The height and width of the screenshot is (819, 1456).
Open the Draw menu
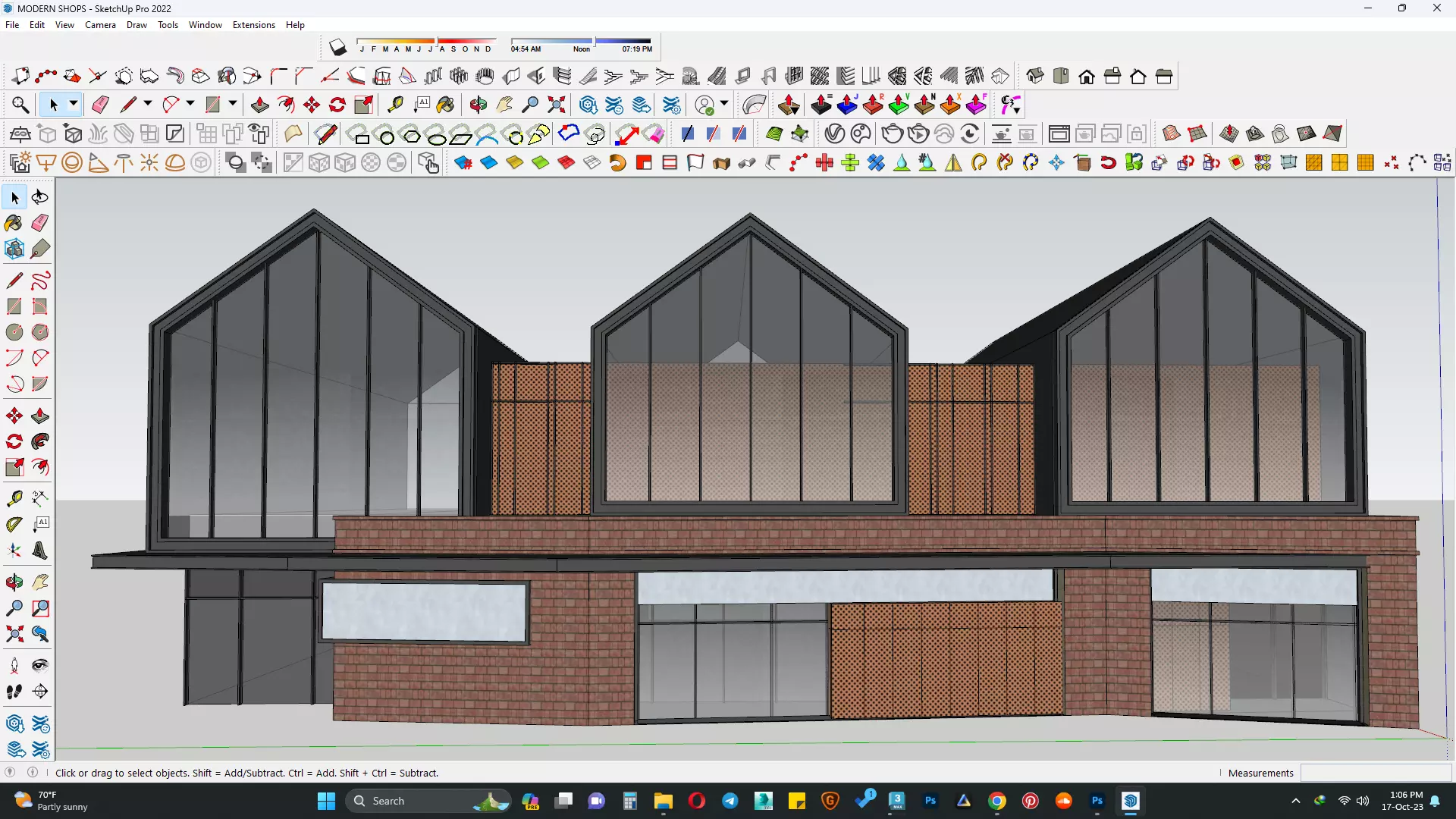point(136,25)
